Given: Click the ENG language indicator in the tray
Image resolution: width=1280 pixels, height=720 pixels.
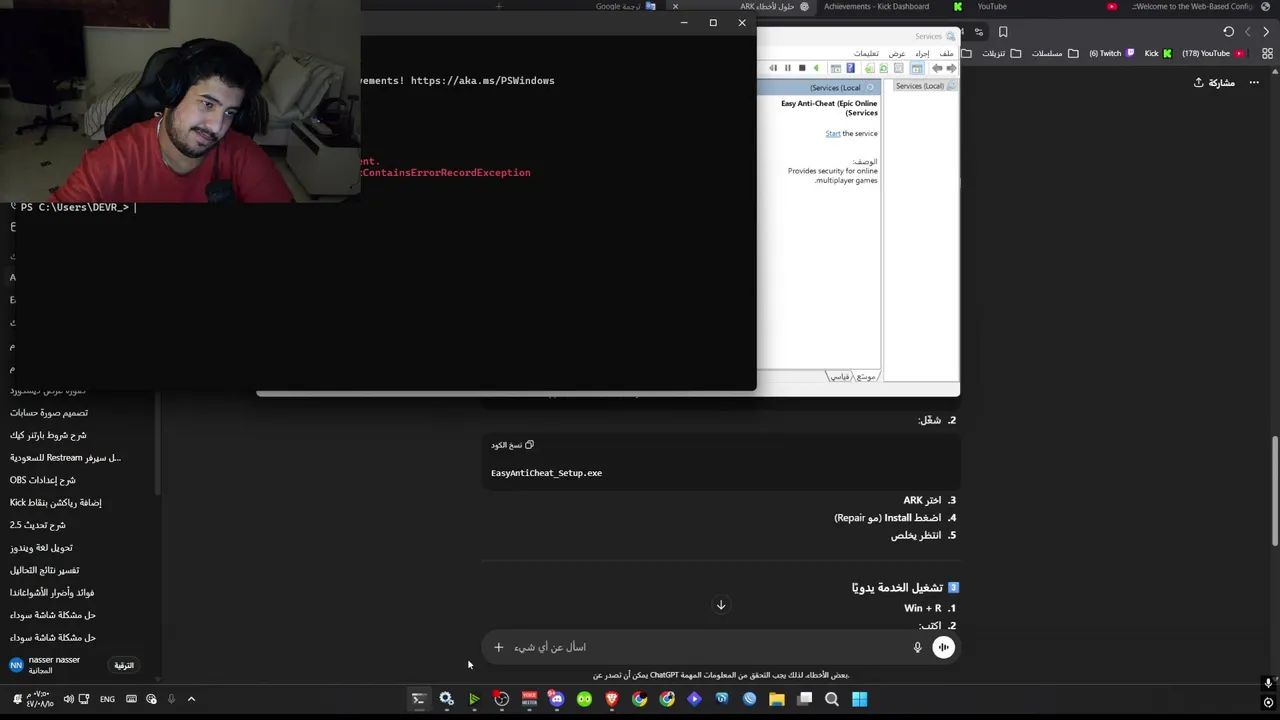Looking at the screenshot, I should pyautogui.click(x=107, y=699).
